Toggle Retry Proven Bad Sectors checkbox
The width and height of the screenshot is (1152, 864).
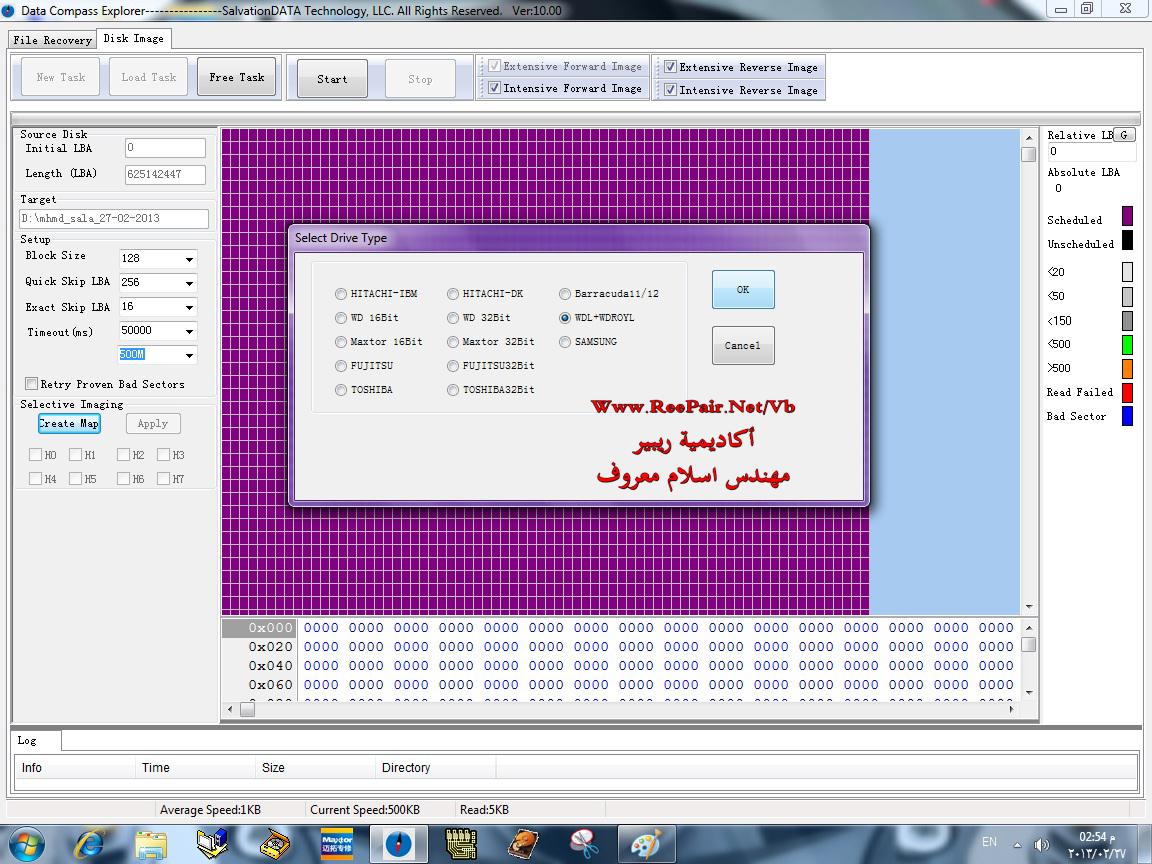[32, 384]
